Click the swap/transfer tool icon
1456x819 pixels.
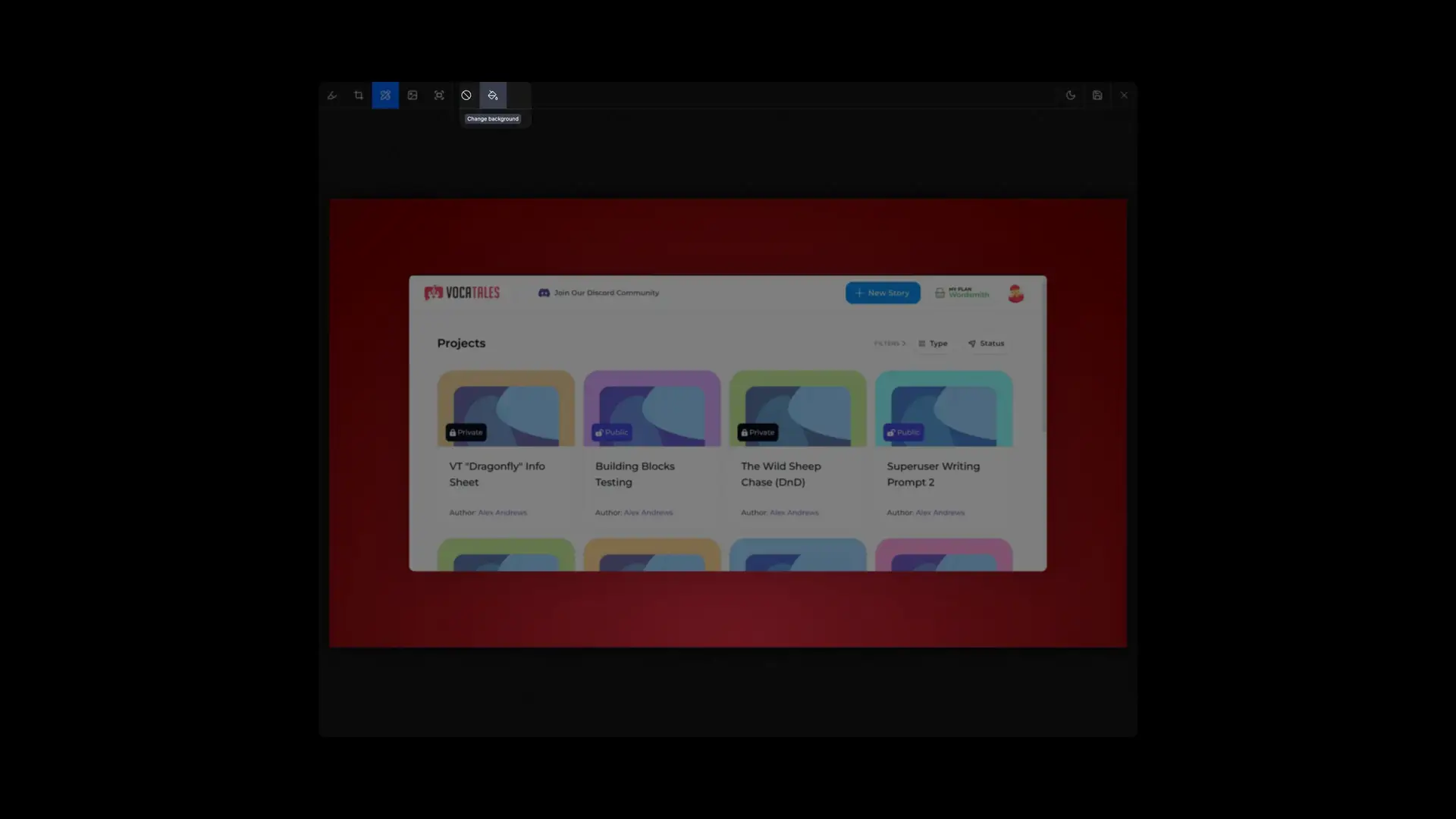tap(385, 95)
